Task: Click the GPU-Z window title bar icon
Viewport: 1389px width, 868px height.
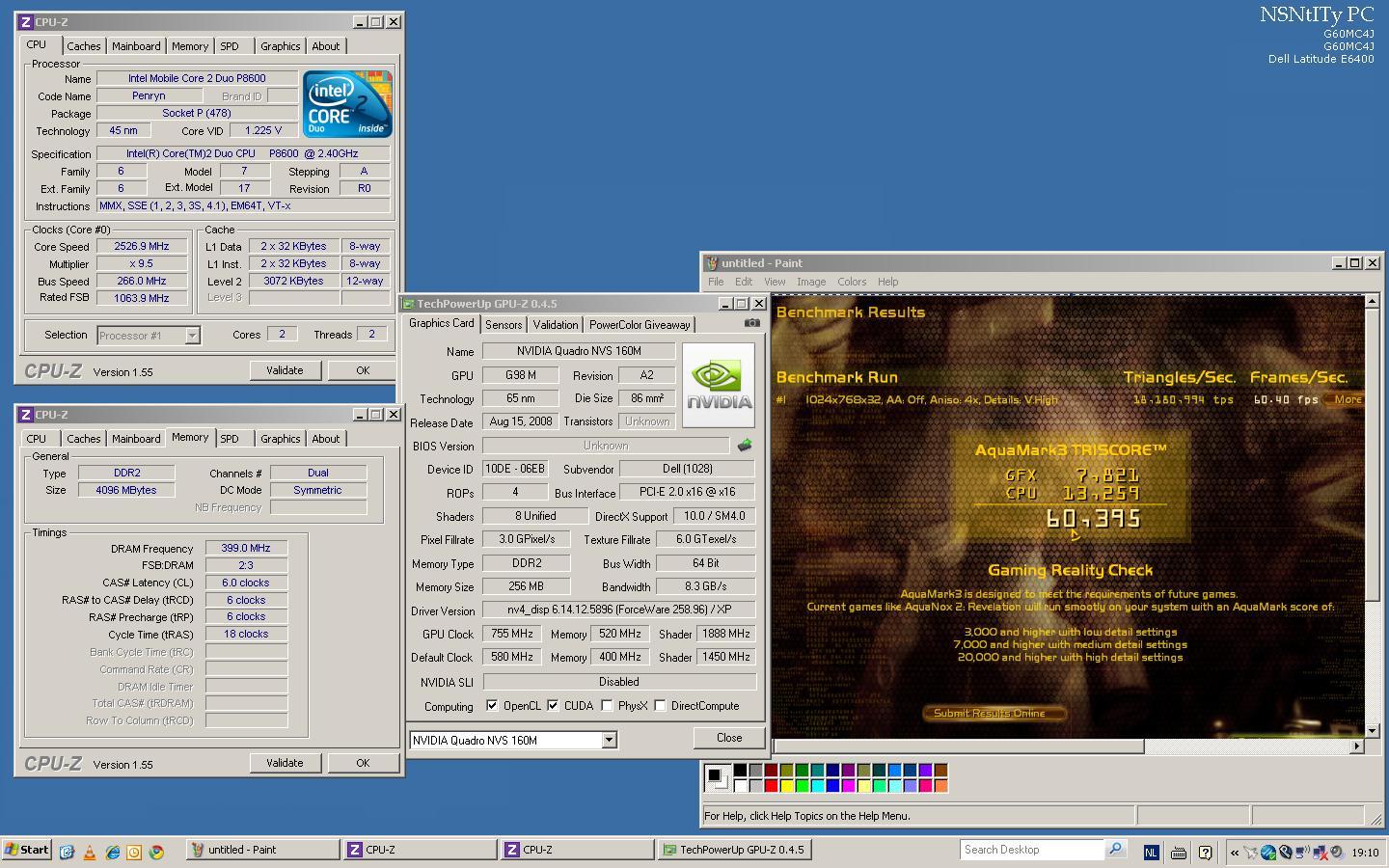Action: pos(408,303)
